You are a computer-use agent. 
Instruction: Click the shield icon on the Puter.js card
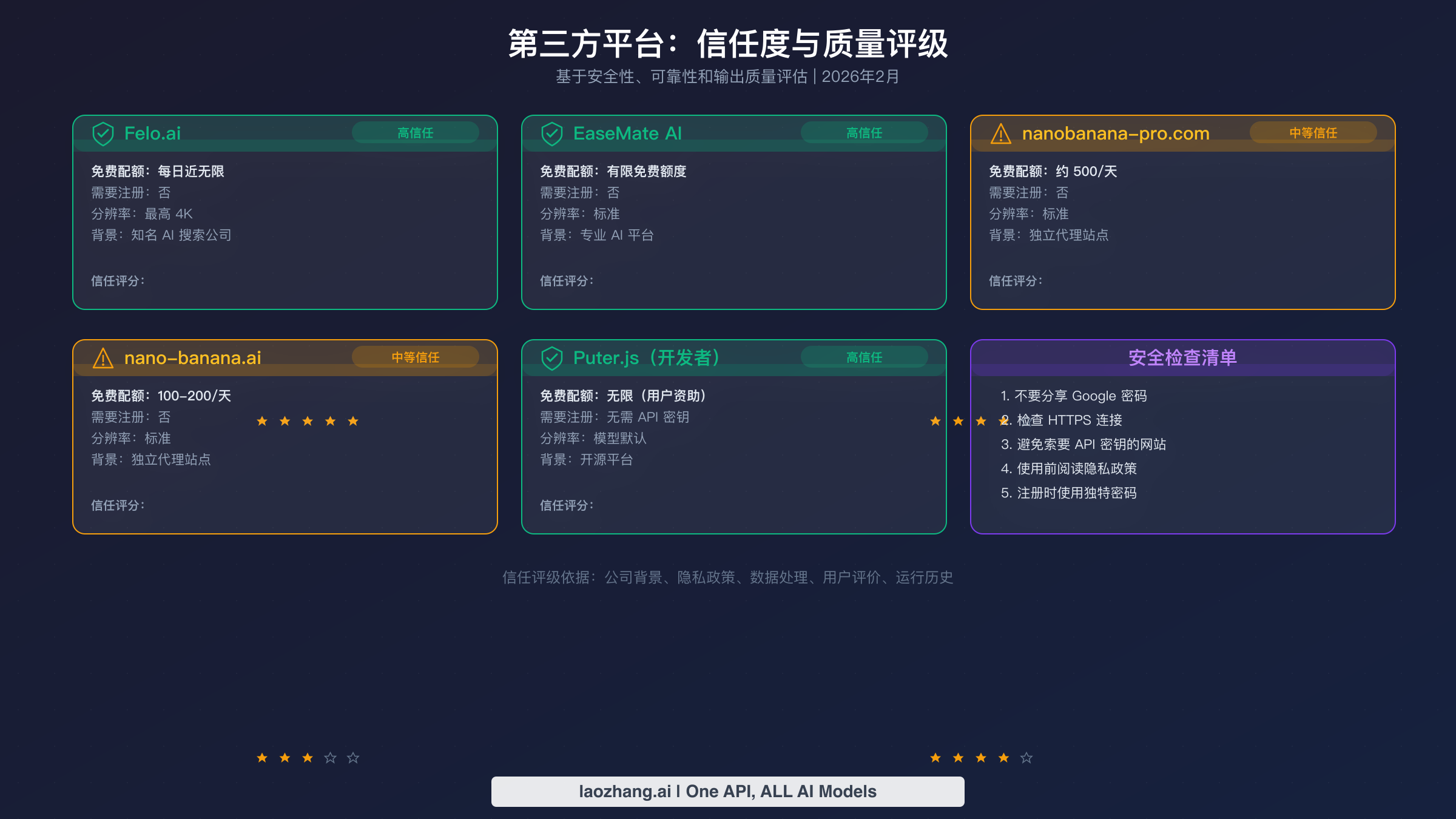[553, 357]
